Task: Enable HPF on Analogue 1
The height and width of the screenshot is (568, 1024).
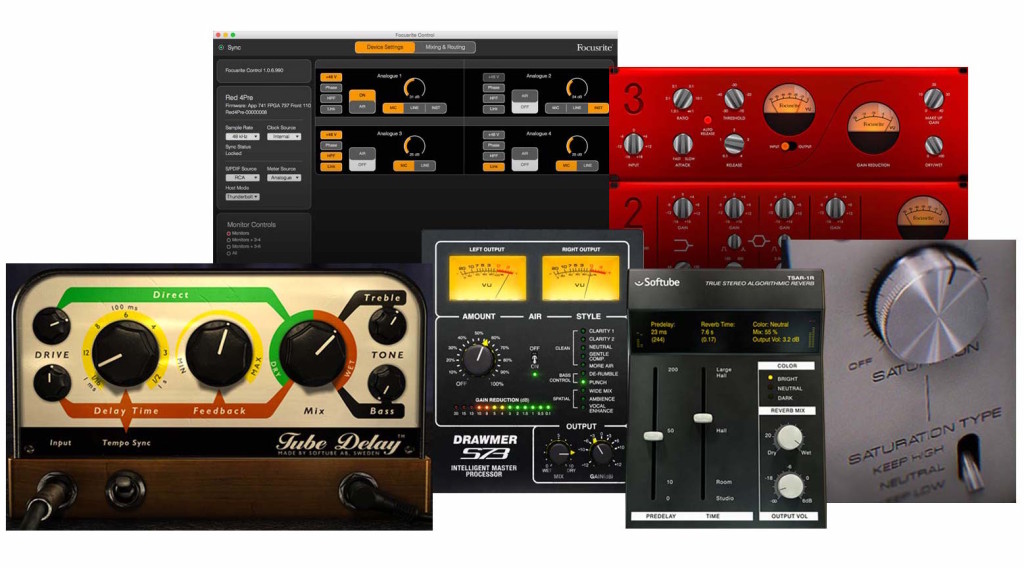Action: (331, 98)
